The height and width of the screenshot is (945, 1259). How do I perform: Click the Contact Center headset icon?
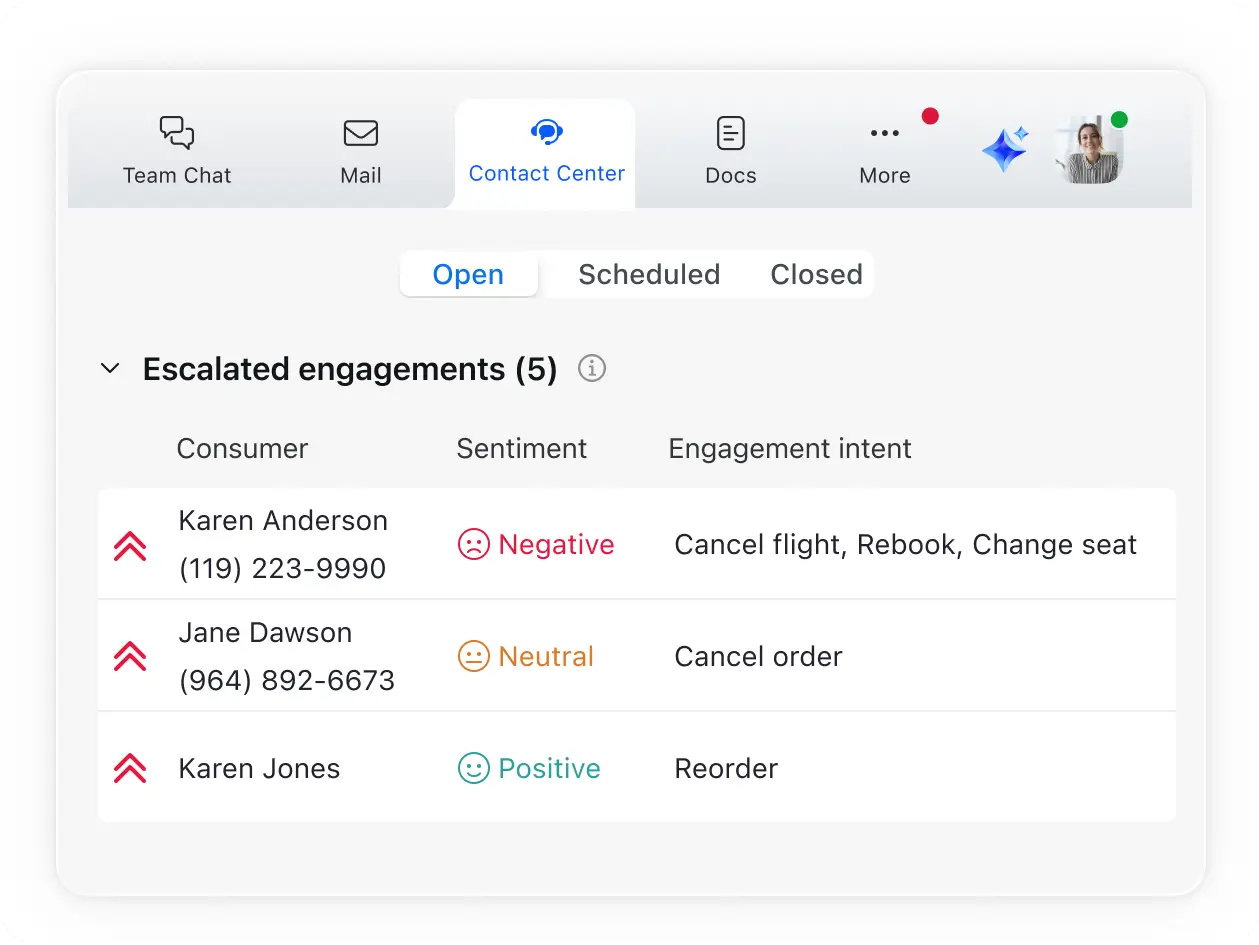point(546,132)
